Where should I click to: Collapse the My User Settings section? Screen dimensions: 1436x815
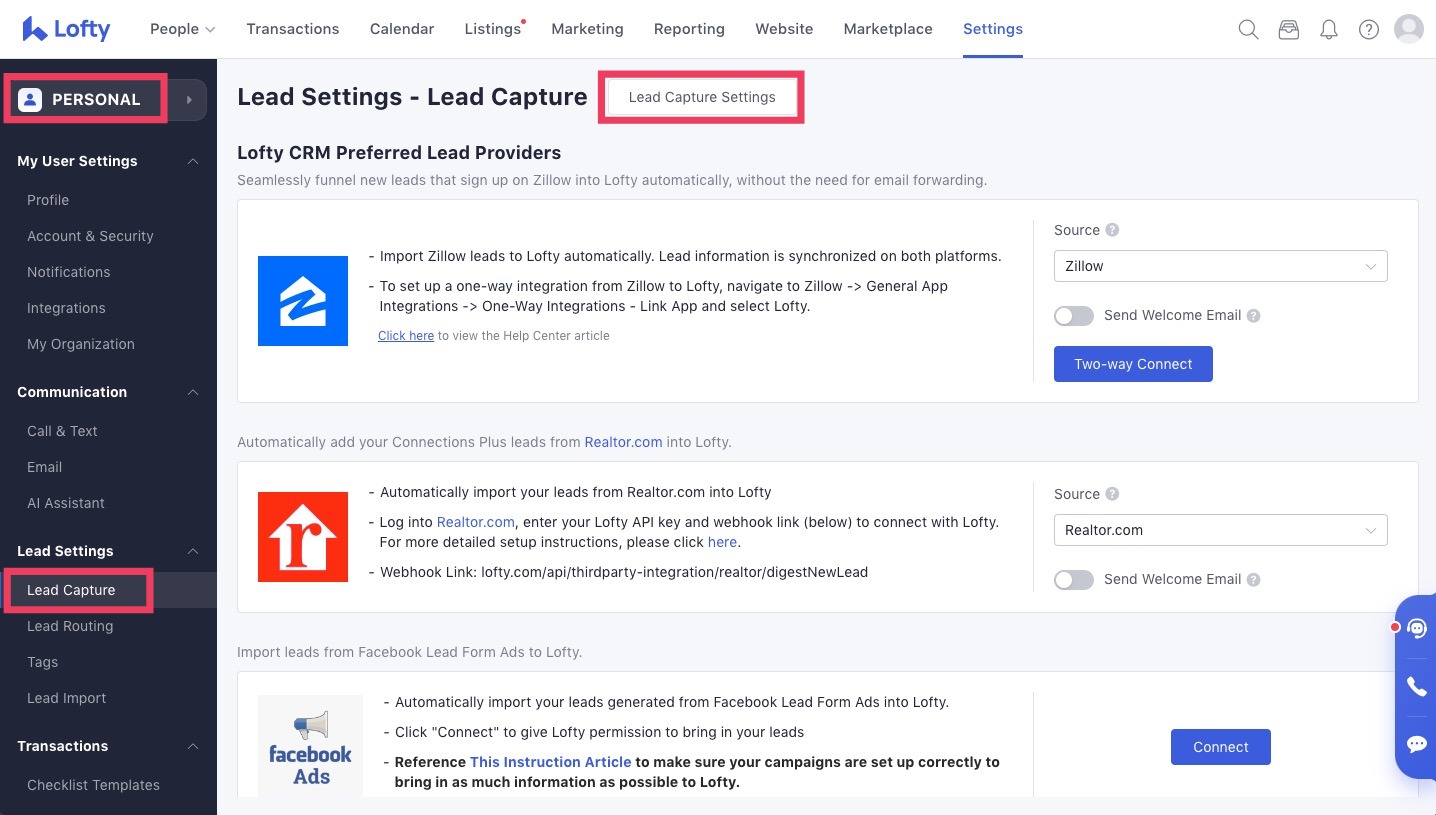tap(193, 161)
